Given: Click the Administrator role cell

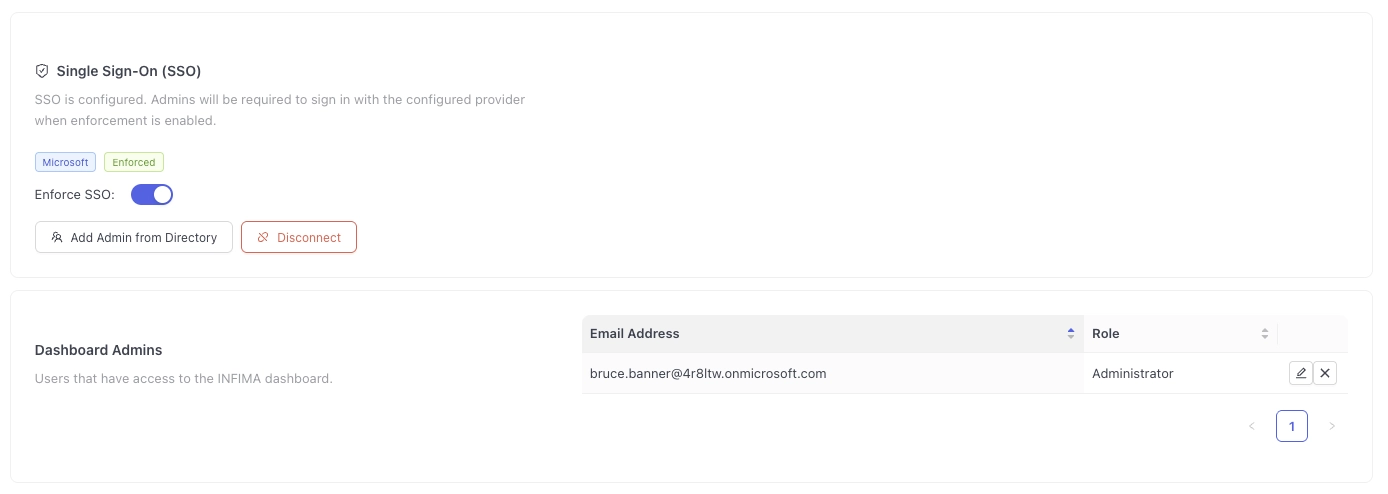Looking at the screenshot, I should click(x=1132, y=373).
